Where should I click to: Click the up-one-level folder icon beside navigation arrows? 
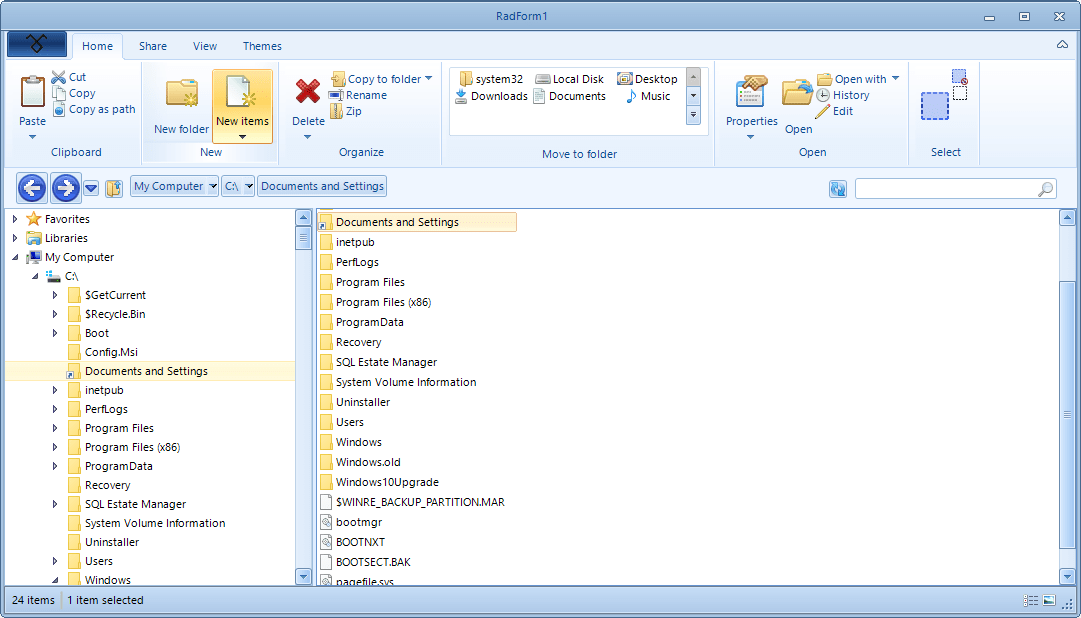[x=113, y=187]
